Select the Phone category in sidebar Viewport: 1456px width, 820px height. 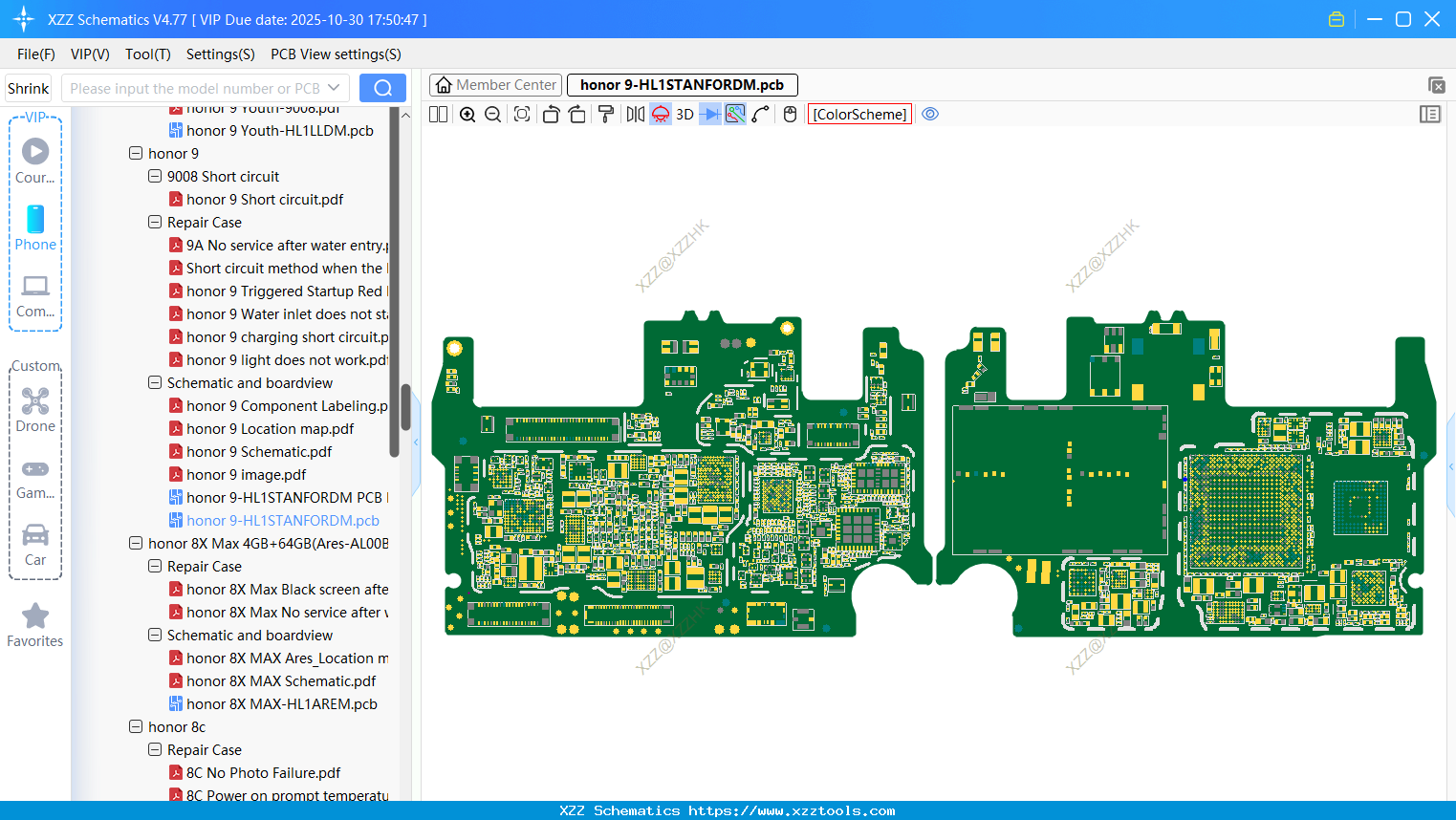tap(35, 228)
